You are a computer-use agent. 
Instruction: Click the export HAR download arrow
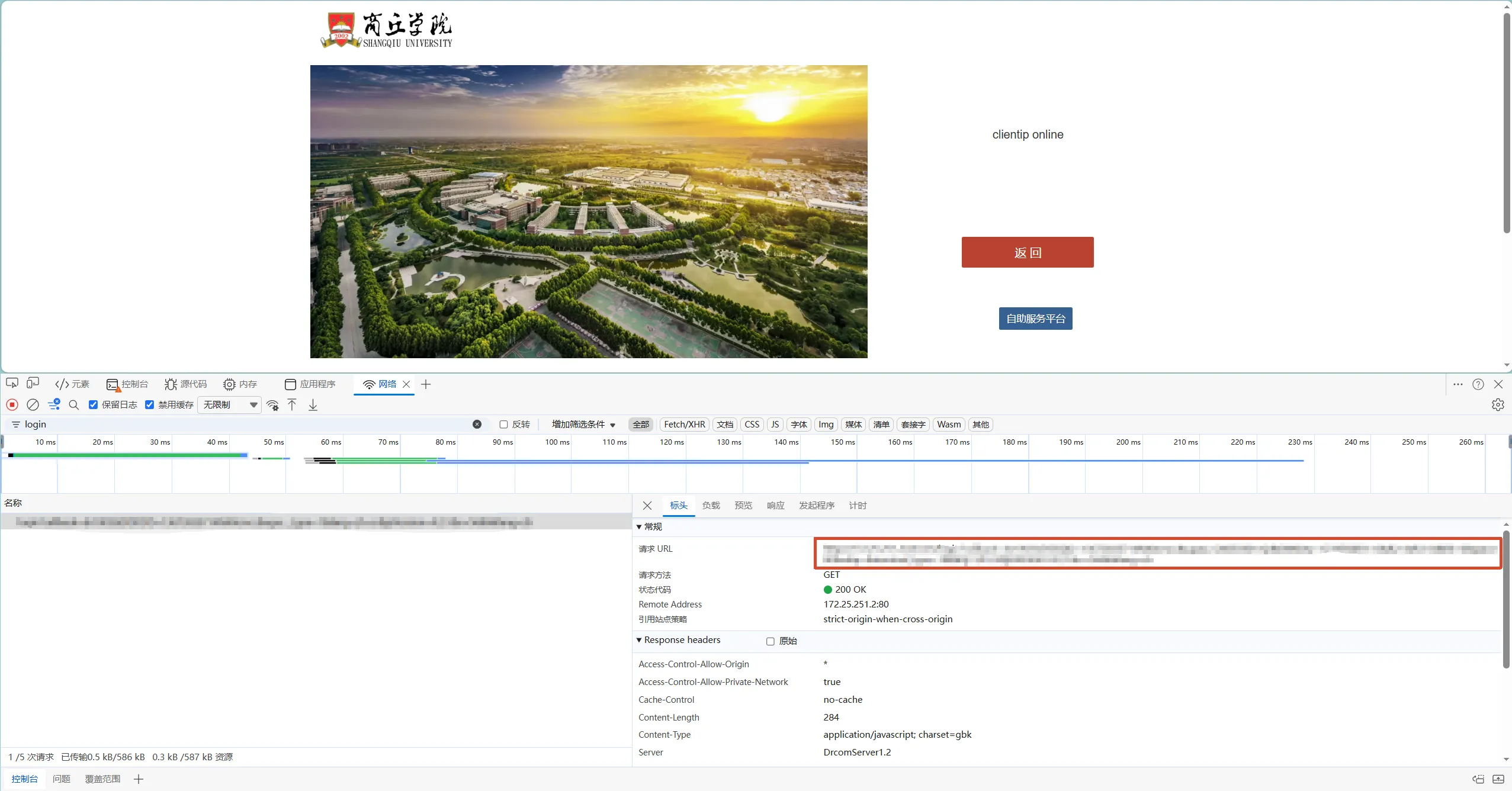(313, 405)
